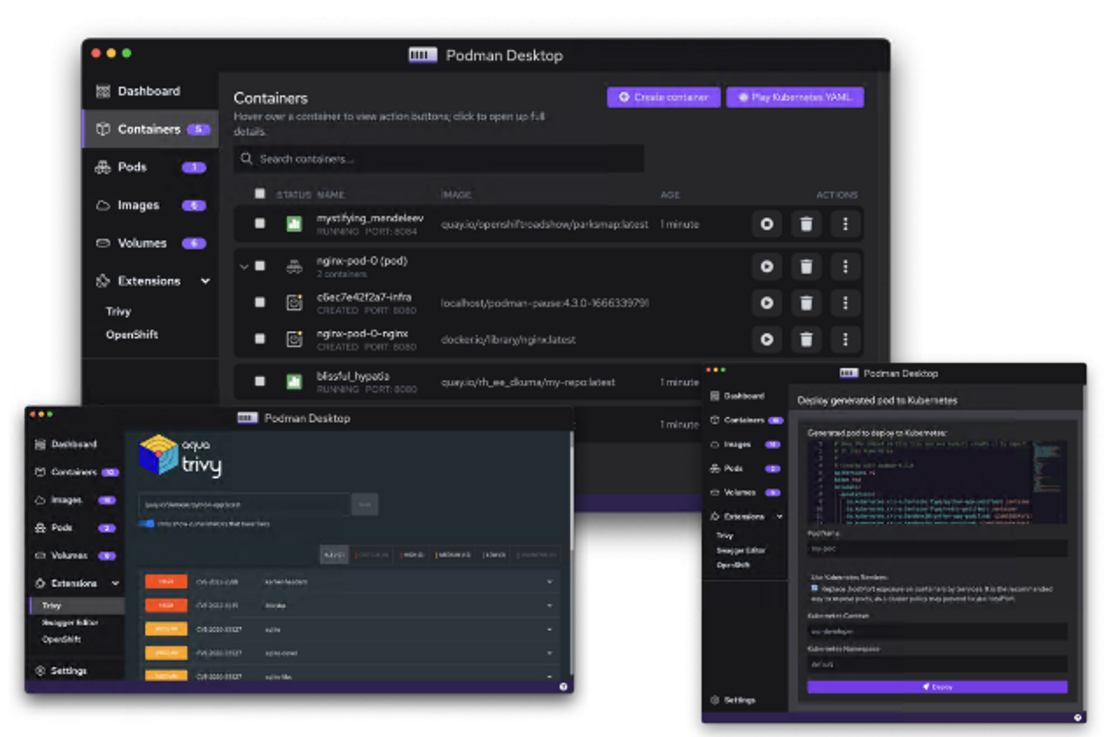Select the HIGH severity tab in Trivy
Screen dimensions: 1118x737
(x=412, y=555)
